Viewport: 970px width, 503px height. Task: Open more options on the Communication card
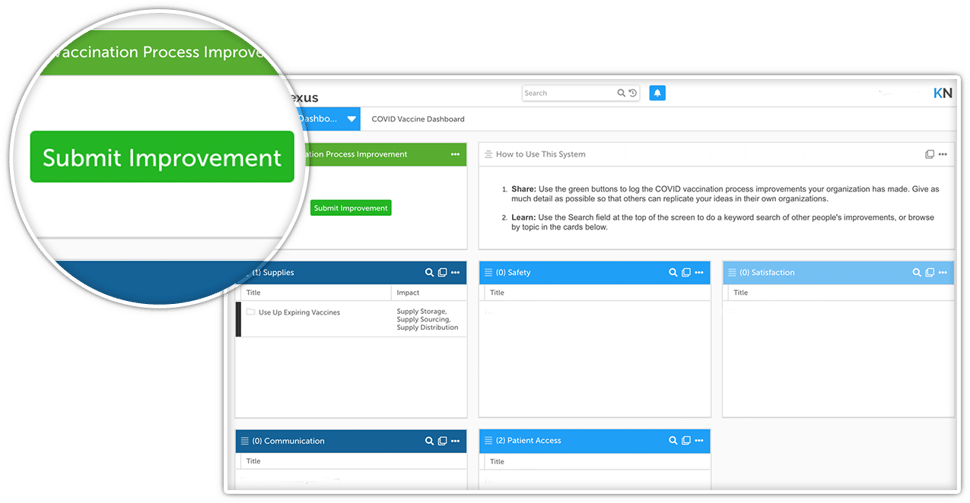455,441
